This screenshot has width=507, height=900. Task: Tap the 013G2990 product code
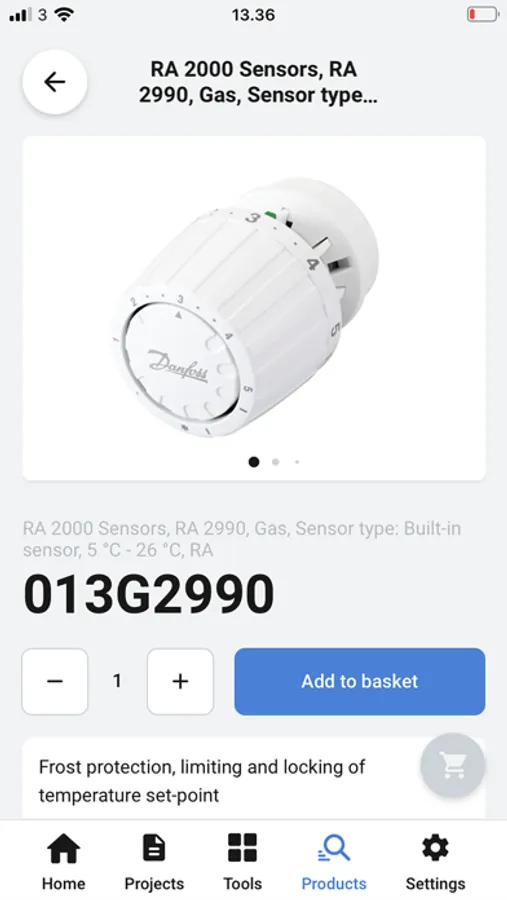(x=149, y=595)
